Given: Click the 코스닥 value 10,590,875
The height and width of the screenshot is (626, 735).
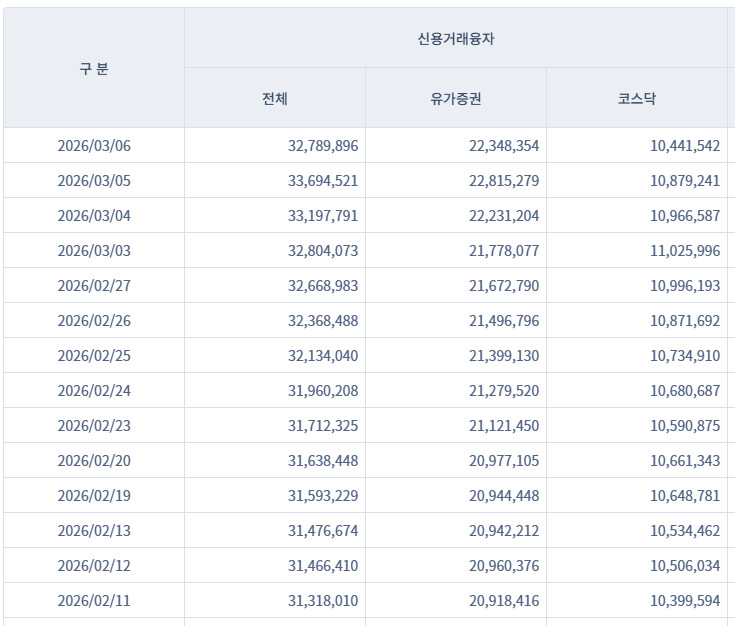Looking at the screenshot, I should 684,426.
